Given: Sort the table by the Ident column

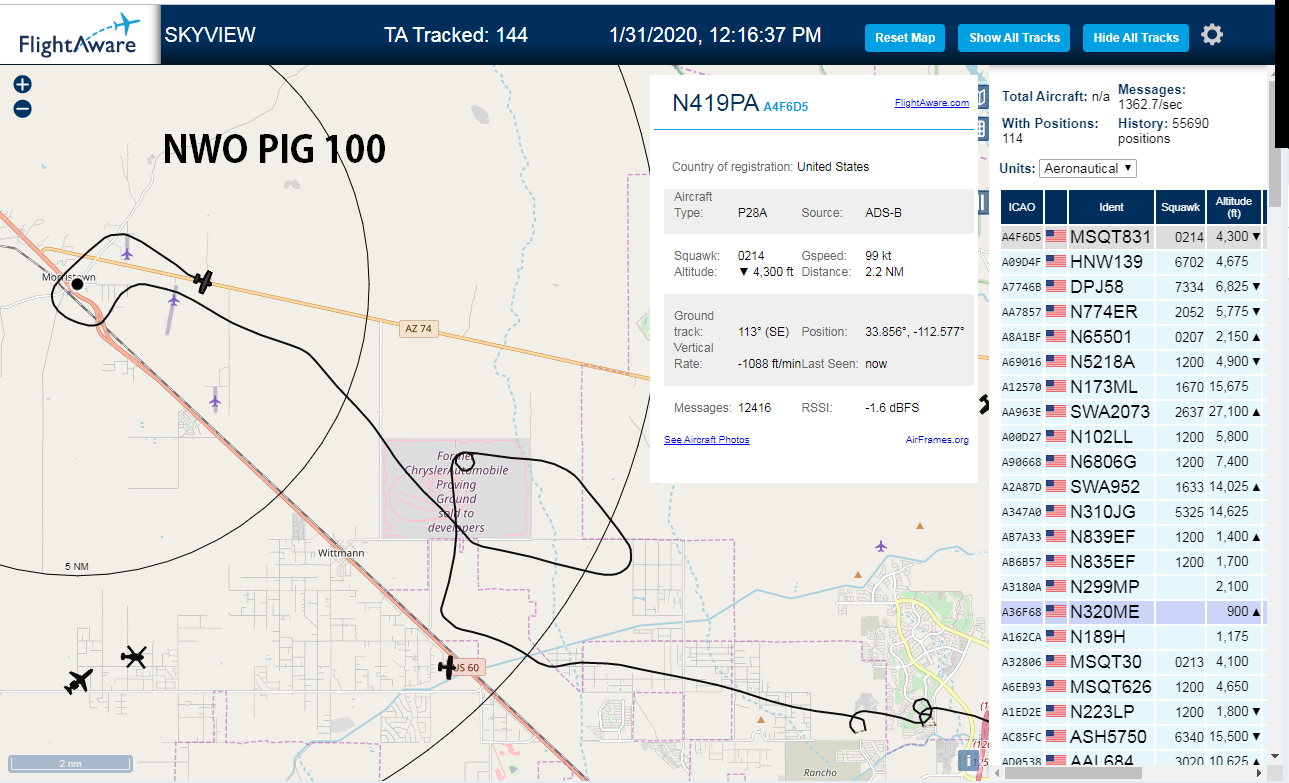Looking at the screenshot, I should pos(1111,207).
